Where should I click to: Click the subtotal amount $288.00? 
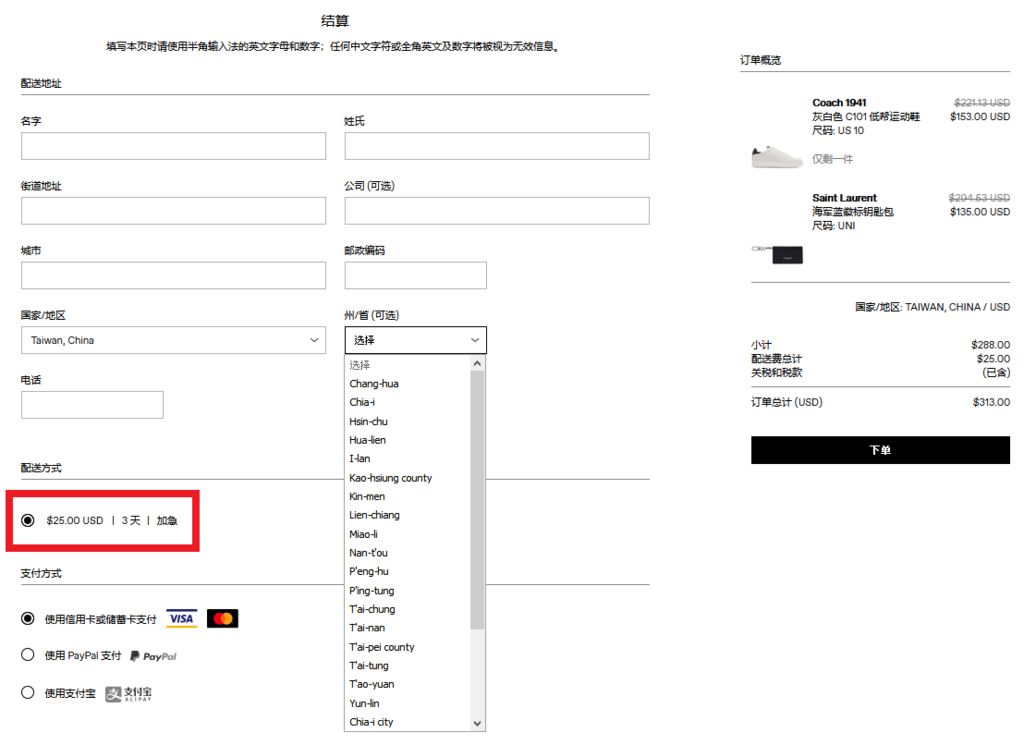[x=991, y=345]
